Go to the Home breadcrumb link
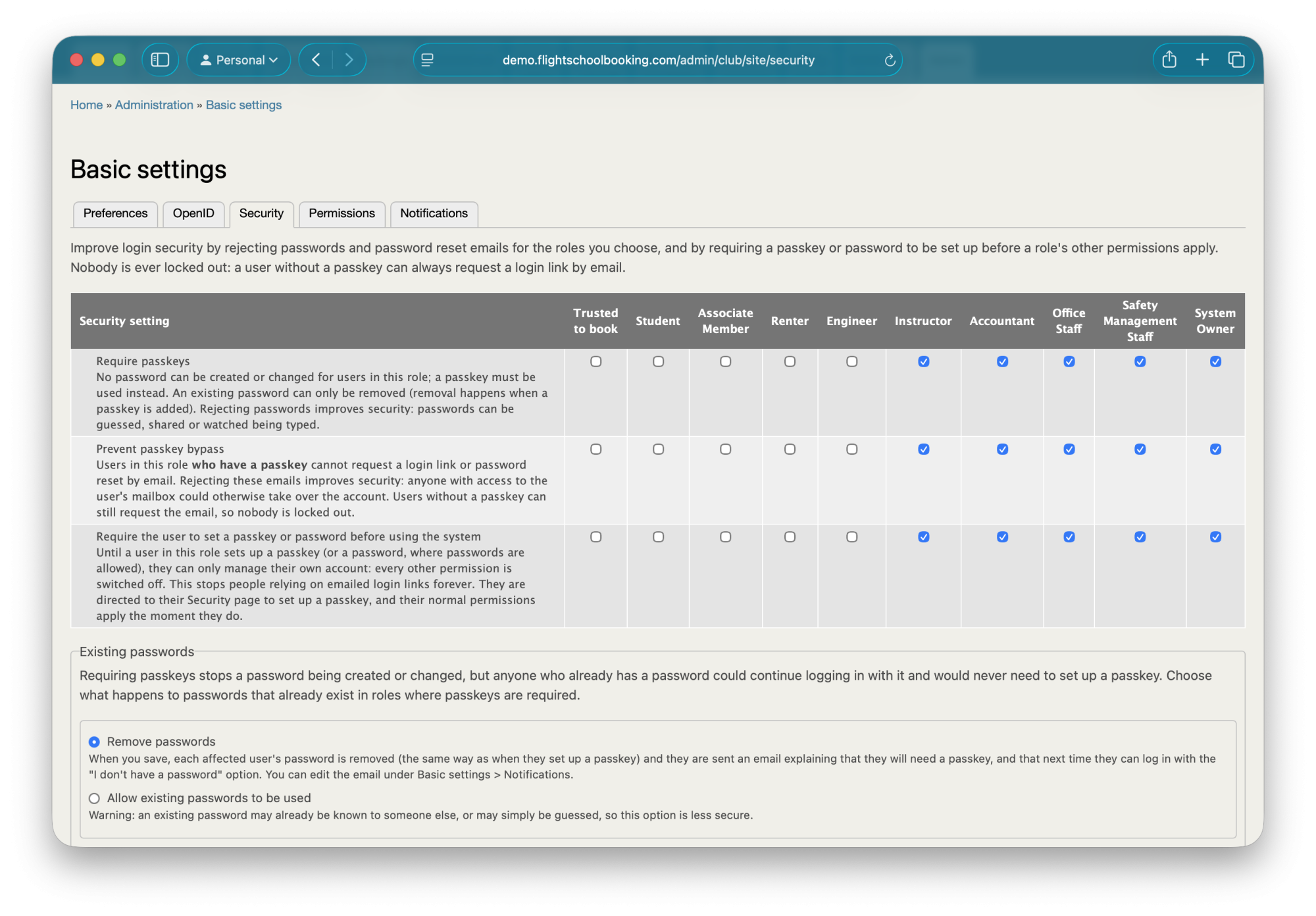This screenshot has height=916, width=1316. pos(86,105)
